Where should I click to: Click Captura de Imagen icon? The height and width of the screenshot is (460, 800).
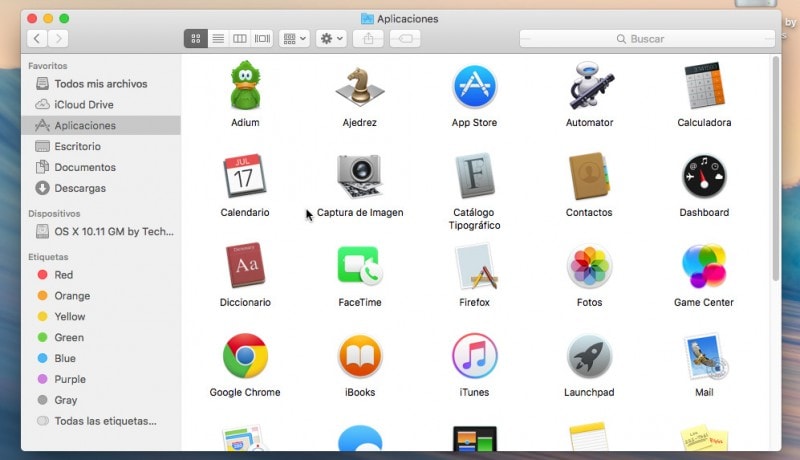[360, 176]
